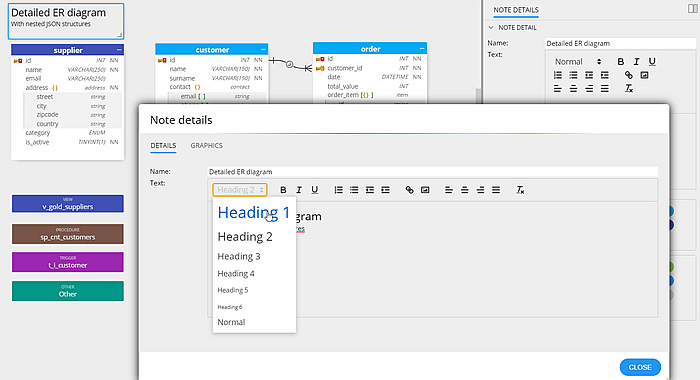Insert ordered list in dialog editor

(x=338, y=190)
